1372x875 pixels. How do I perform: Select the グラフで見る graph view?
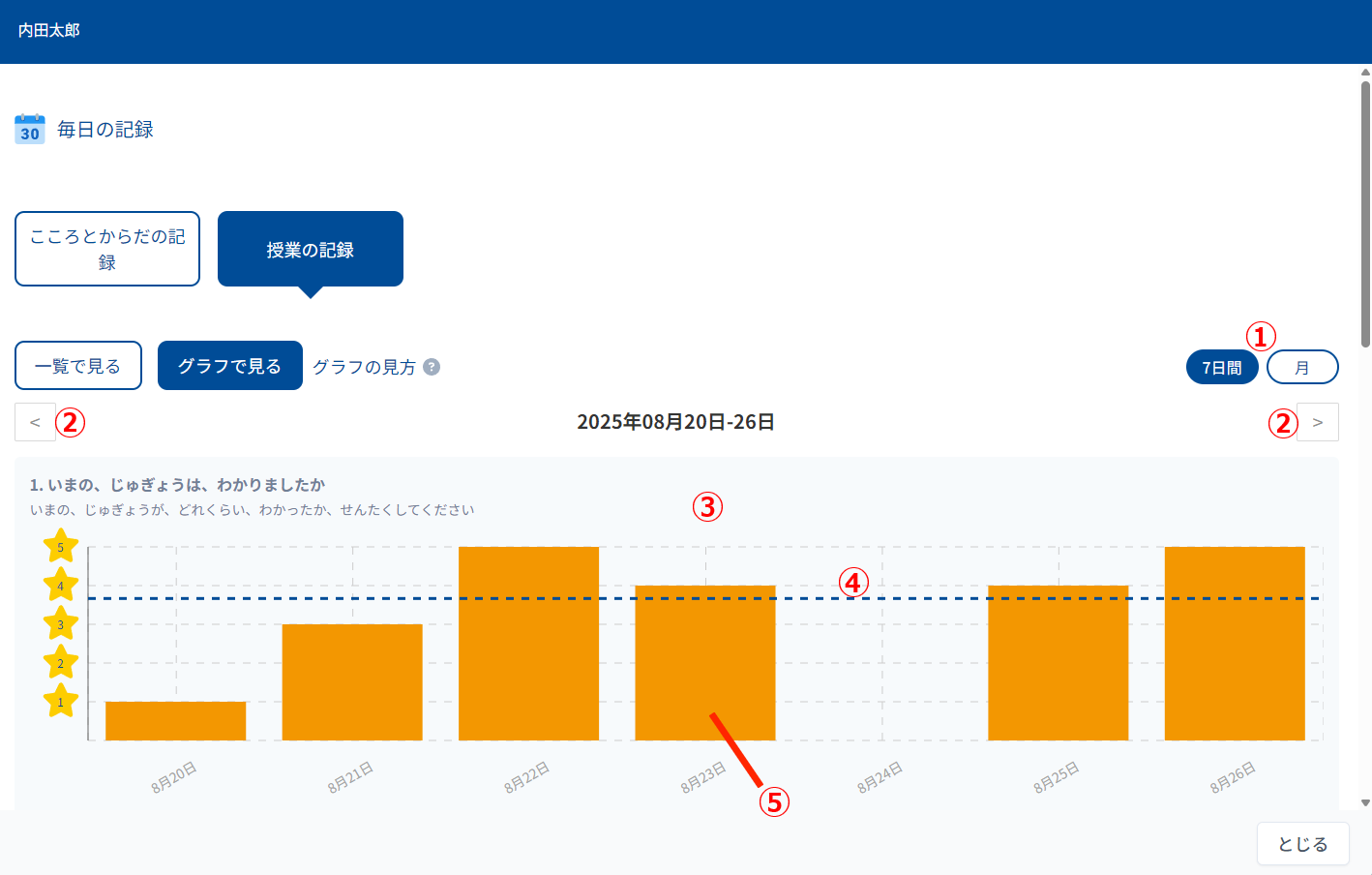[229, 366]
